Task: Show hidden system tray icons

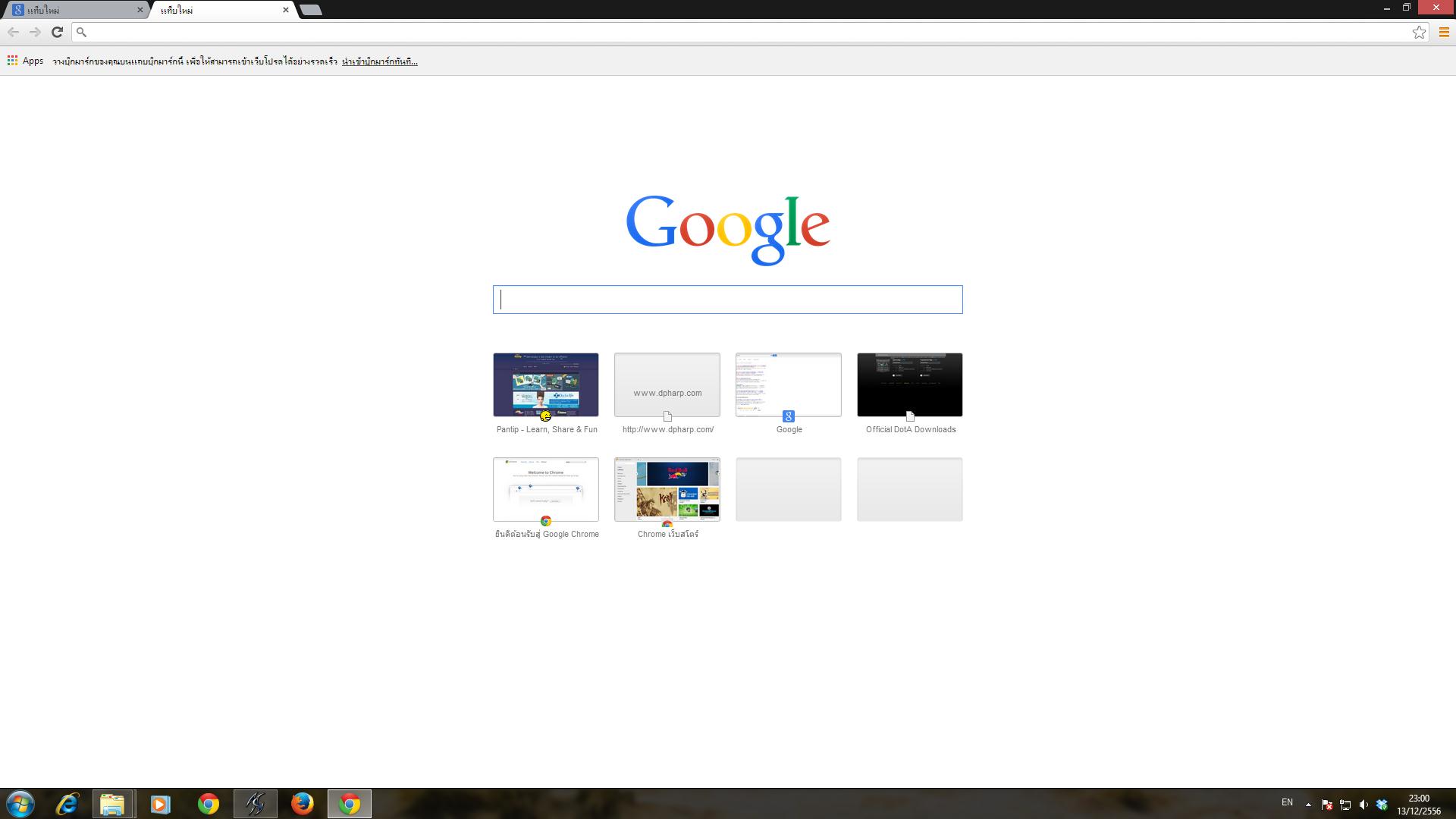Action: [1308, 805]
